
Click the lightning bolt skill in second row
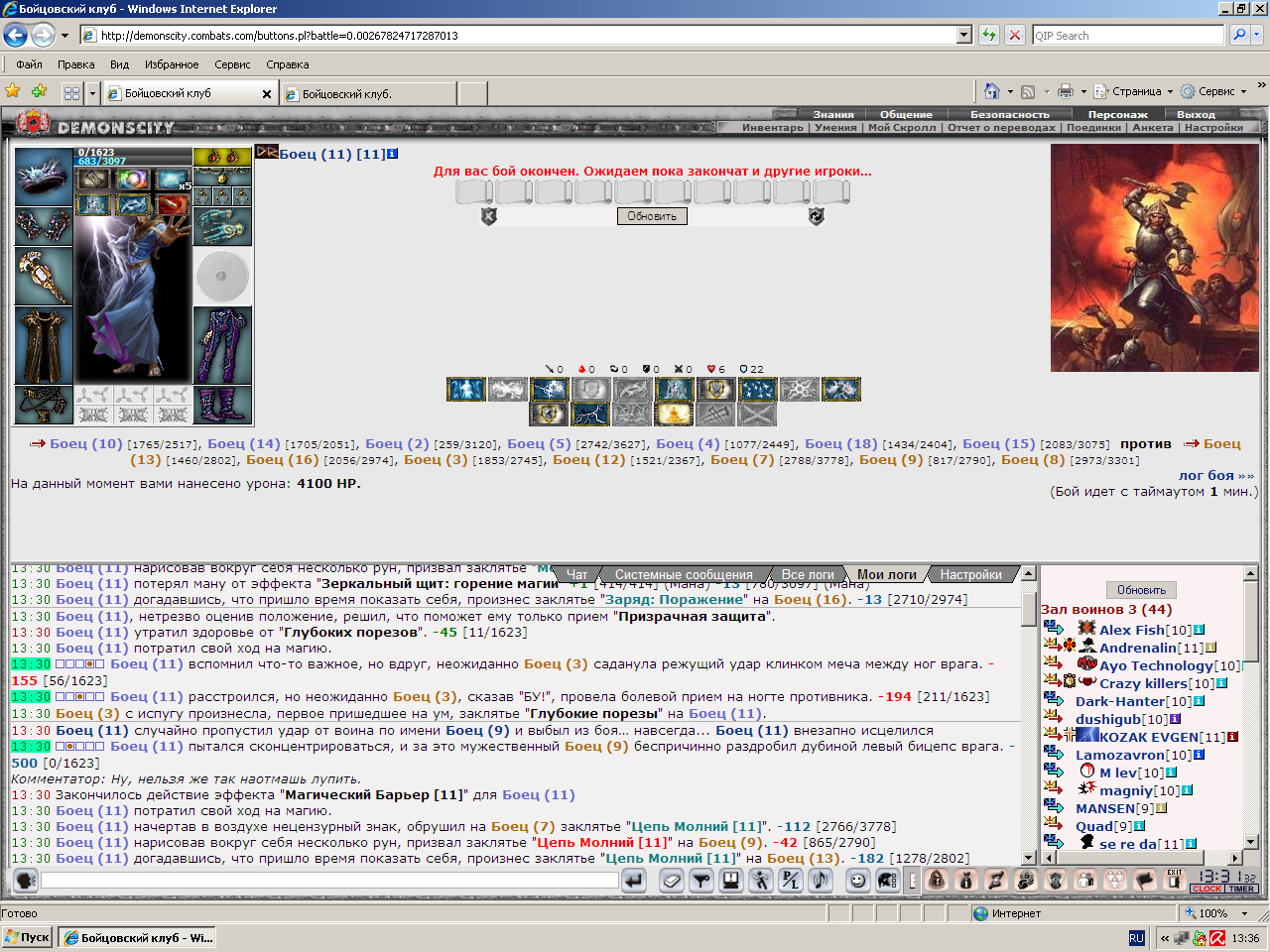589,414
